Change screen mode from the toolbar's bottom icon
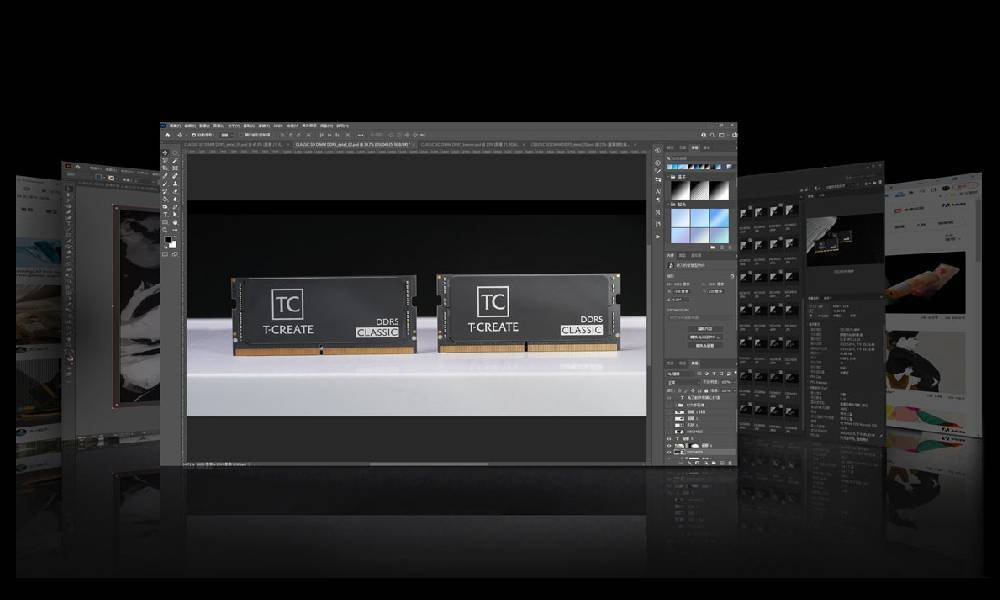The width and height of the screenshot is (1000, 600). click(x=174, y=254)
